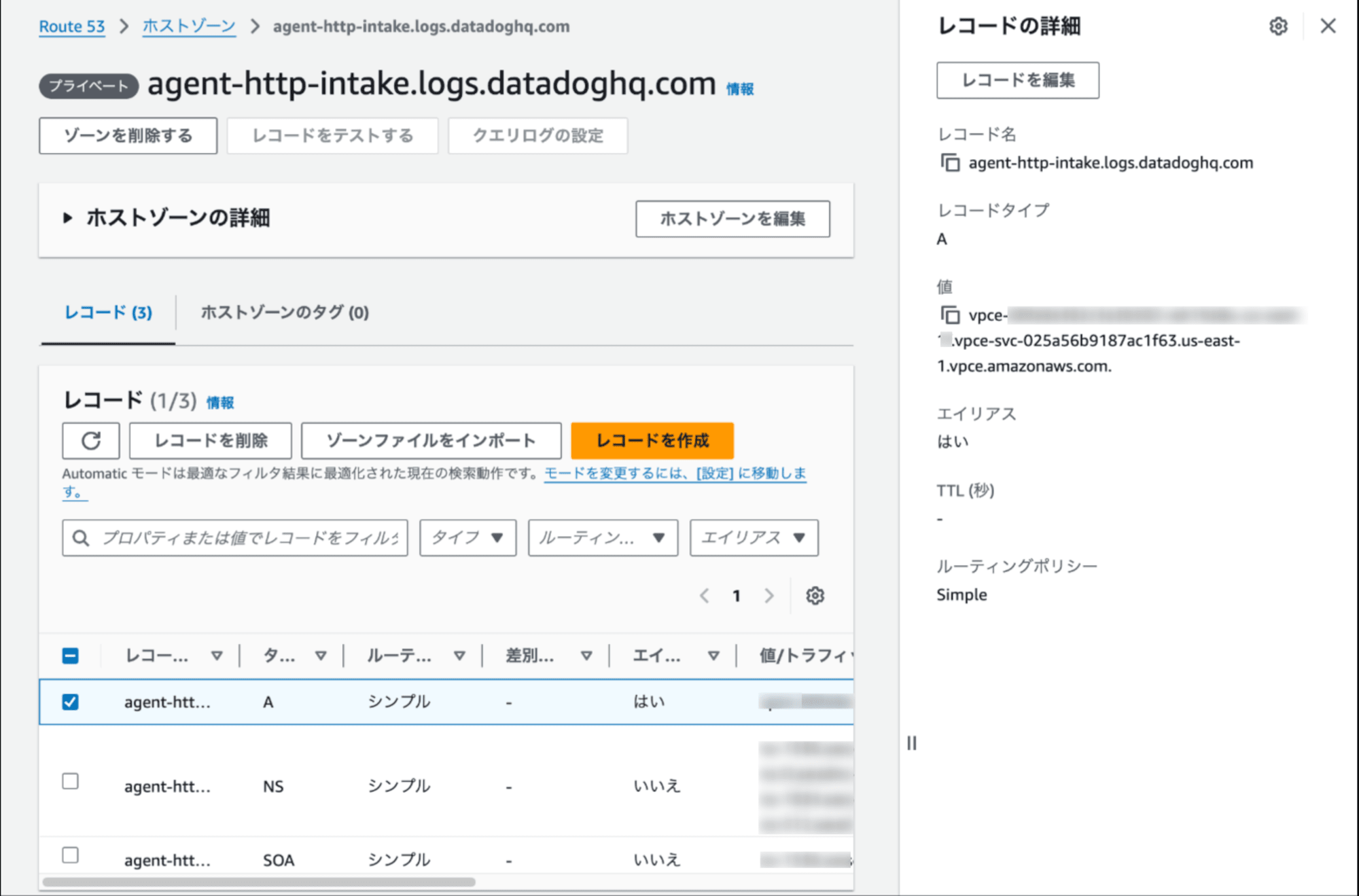
Task: Select page number 1 in pagination
Action: (737, 596)
